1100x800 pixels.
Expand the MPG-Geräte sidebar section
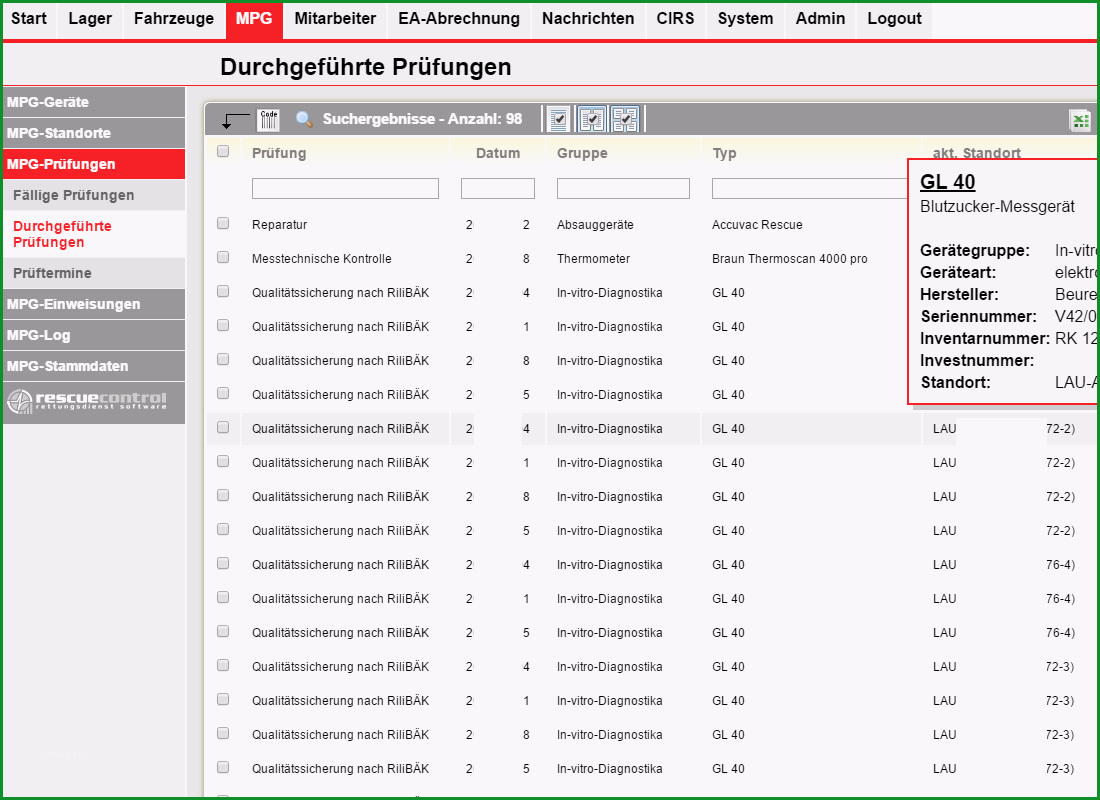(94, 102)
